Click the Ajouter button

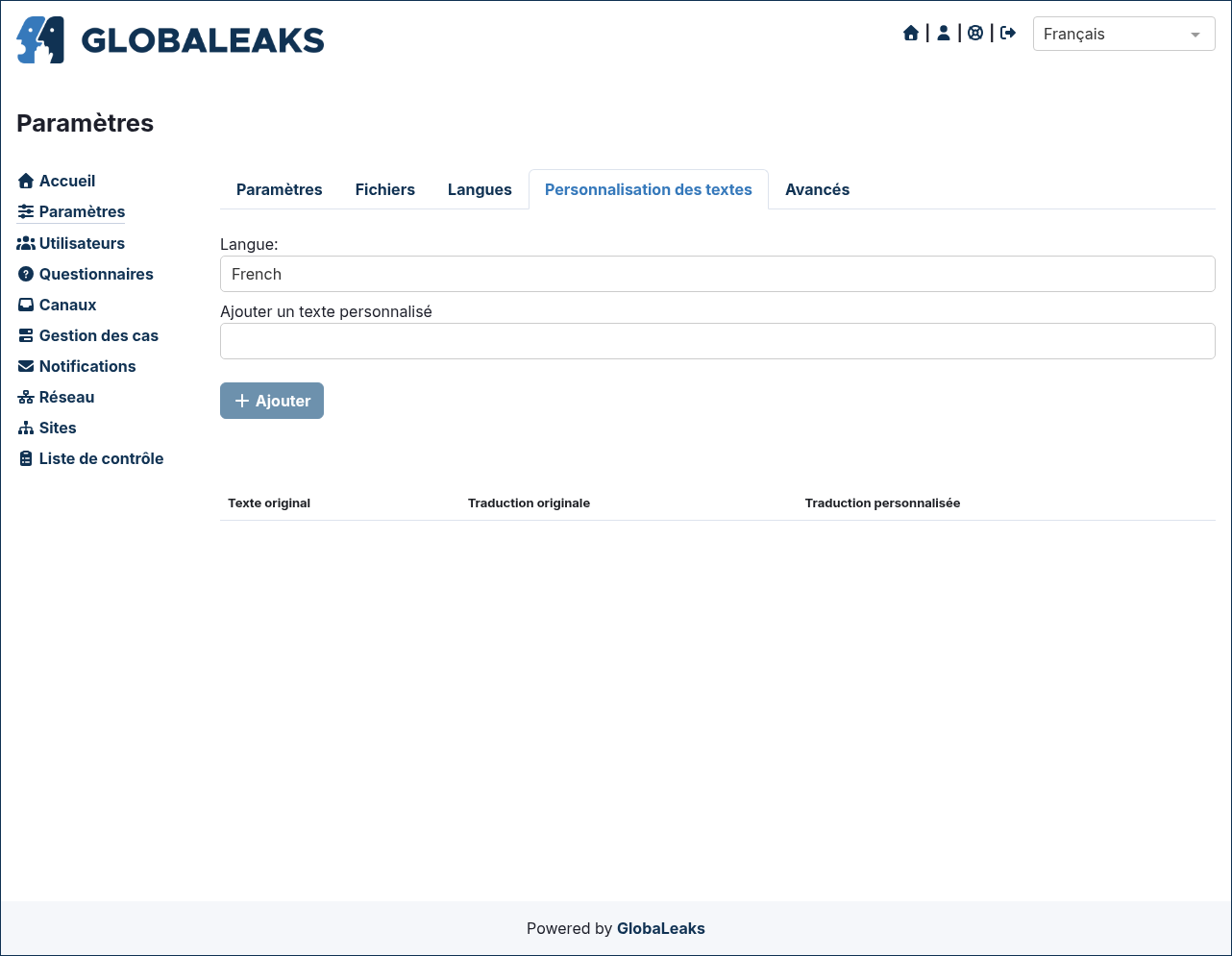(x=272, y=401)
